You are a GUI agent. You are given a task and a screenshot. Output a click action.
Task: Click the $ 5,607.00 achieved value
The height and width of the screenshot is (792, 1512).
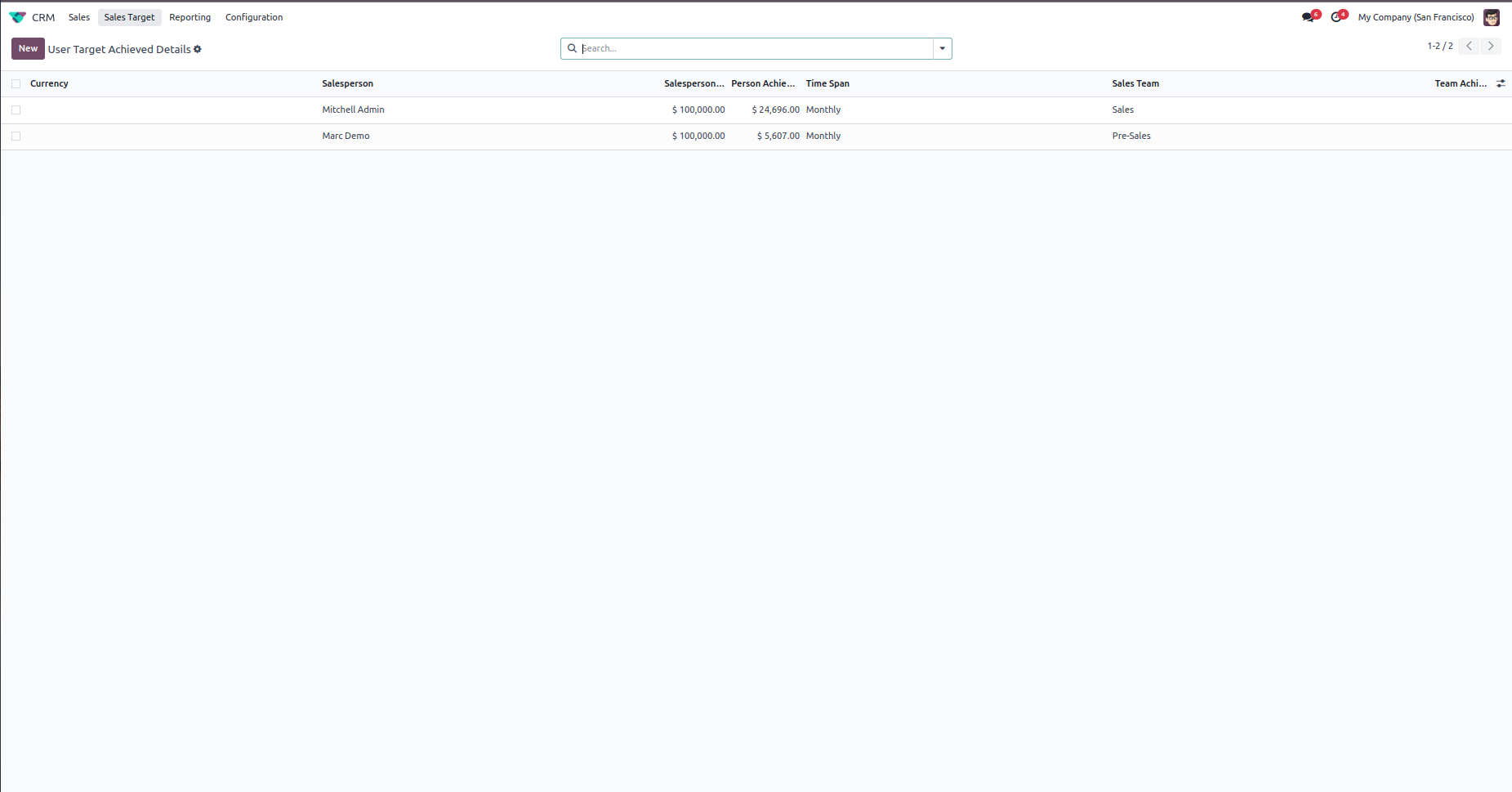click(x=778, y=136)
